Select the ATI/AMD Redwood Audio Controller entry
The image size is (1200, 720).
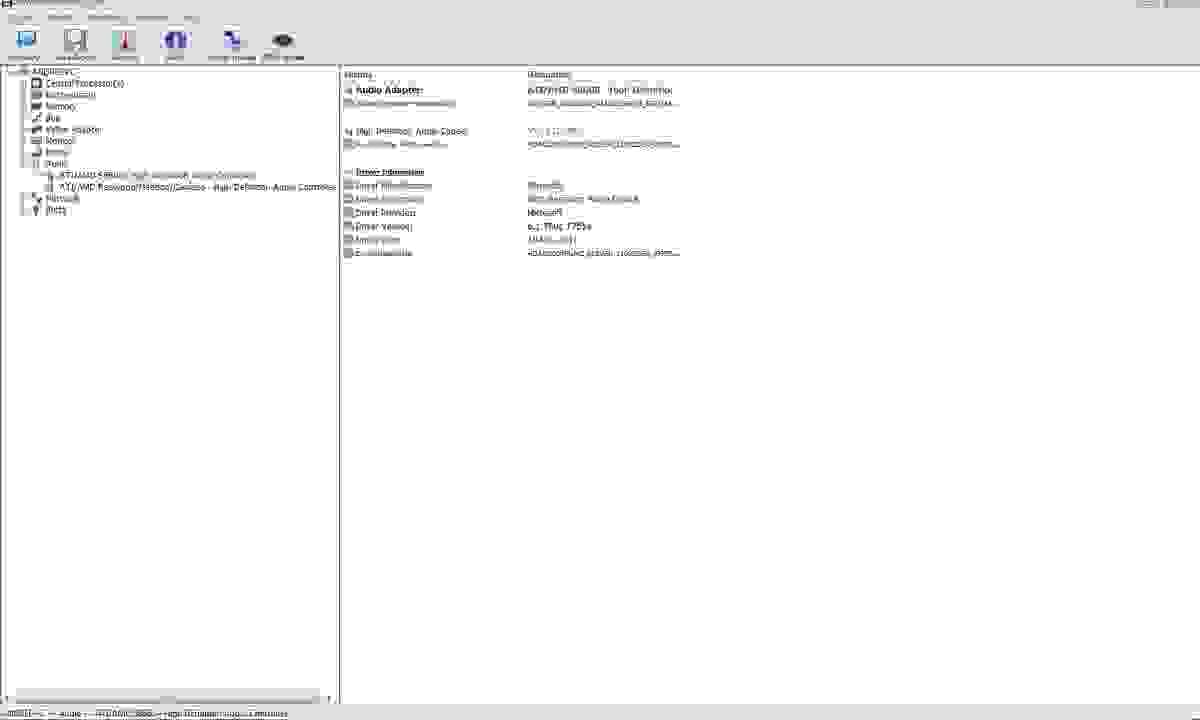click(x=195, y=186)
